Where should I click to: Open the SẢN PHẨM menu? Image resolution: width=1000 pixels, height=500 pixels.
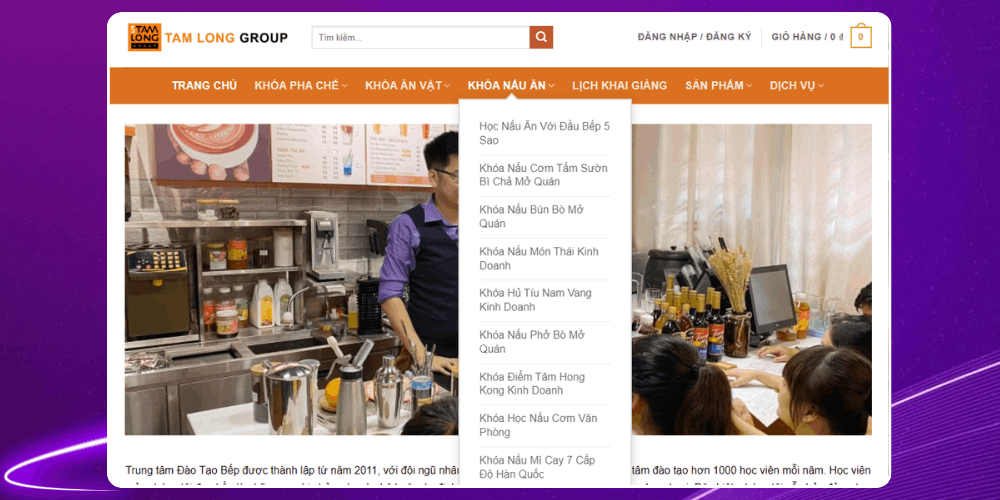click(714, 85)
